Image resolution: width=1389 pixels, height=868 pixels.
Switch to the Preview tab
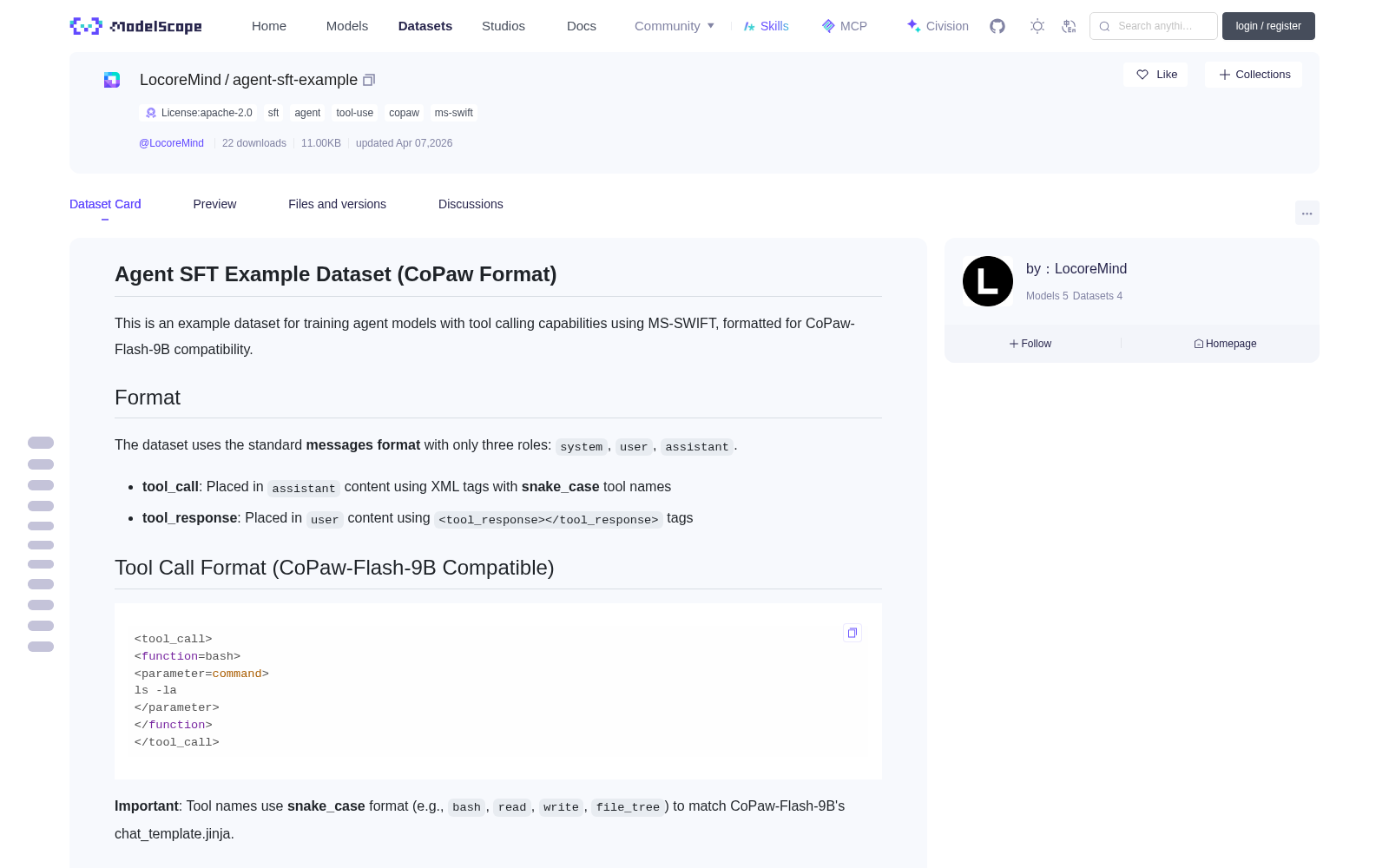(214, 204)
